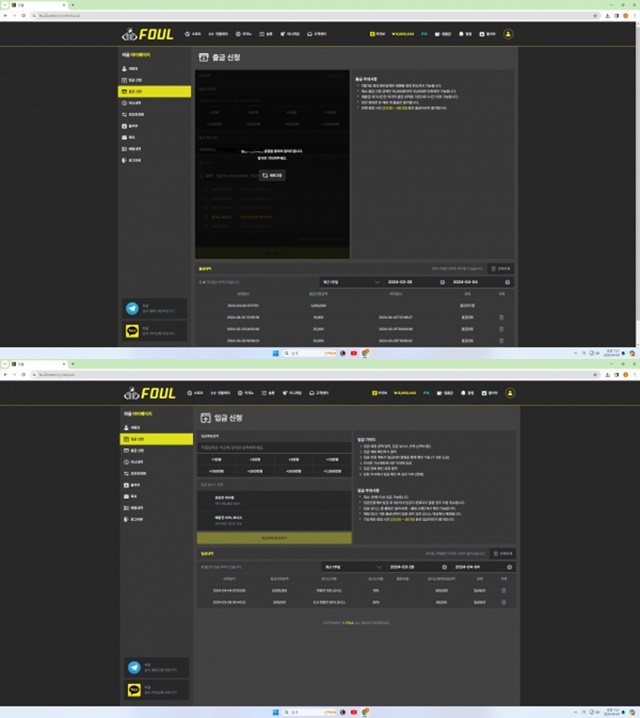Open the user profile icon on the withdrawal page header

[x=508, y=34]
